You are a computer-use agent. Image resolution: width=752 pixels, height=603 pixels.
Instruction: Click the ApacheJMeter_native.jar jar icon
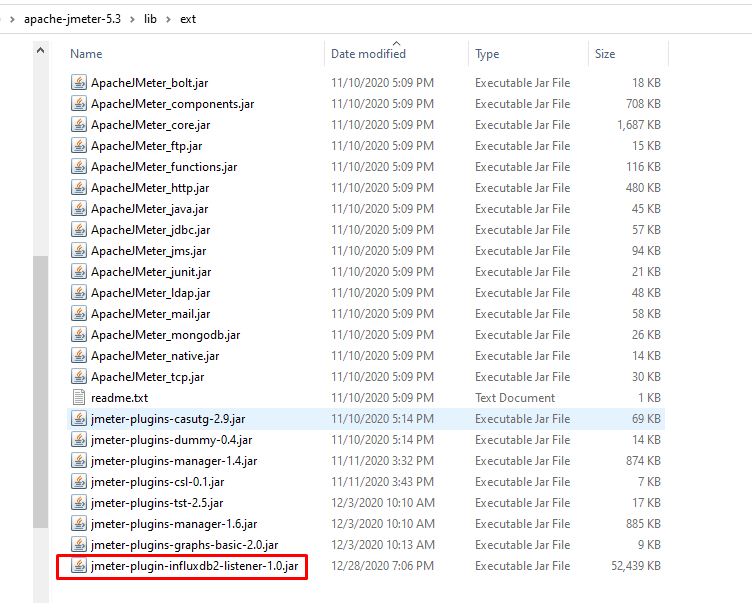79,356
